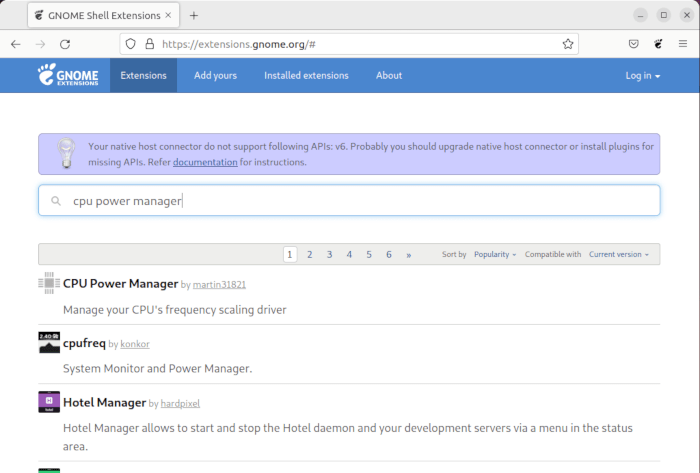Maximize the browser window
Viewport: 700px width, 473px height.
663,15
